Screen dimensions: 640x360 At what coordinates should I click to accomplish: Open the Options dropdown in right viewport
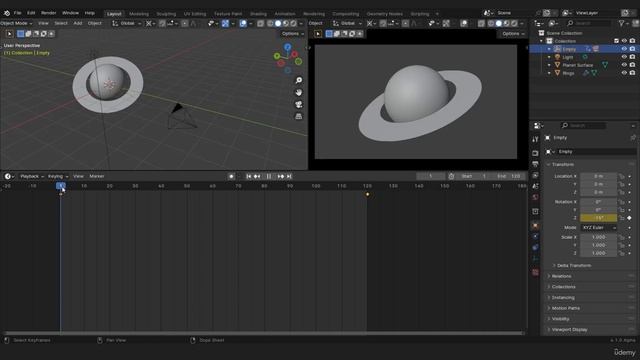point(513,33)
